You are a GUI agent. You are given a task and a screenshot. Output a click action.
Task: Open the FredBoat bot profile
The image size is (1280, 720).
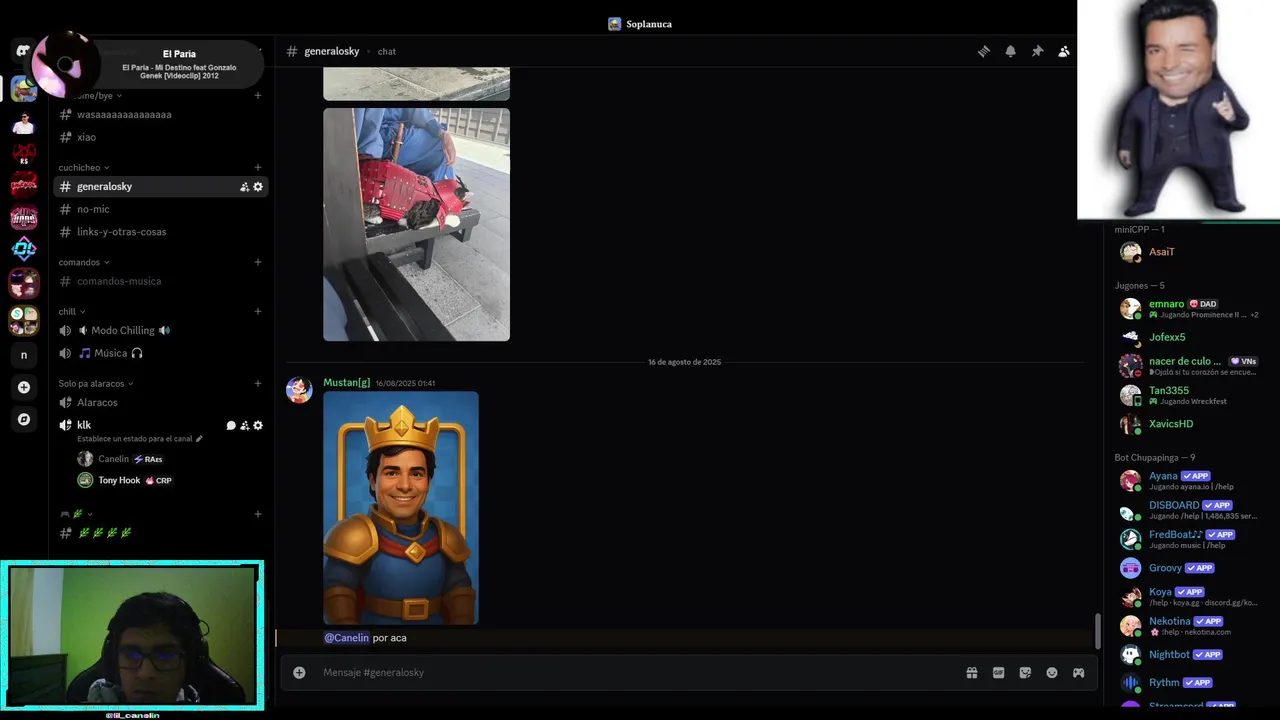[1190, 539]
